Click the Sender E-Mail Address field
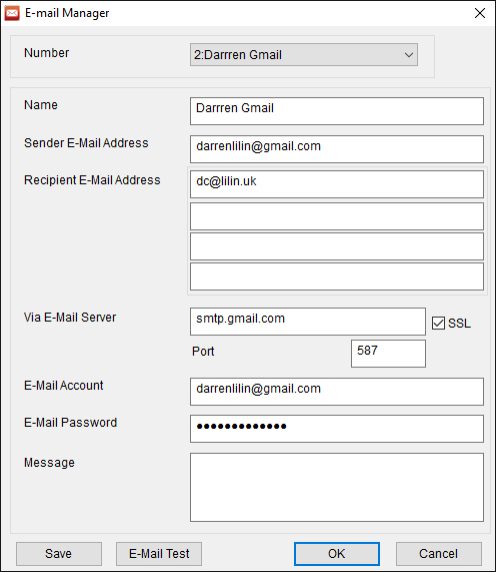The width and height of the screenshot is (496, 572). (337, 149)
